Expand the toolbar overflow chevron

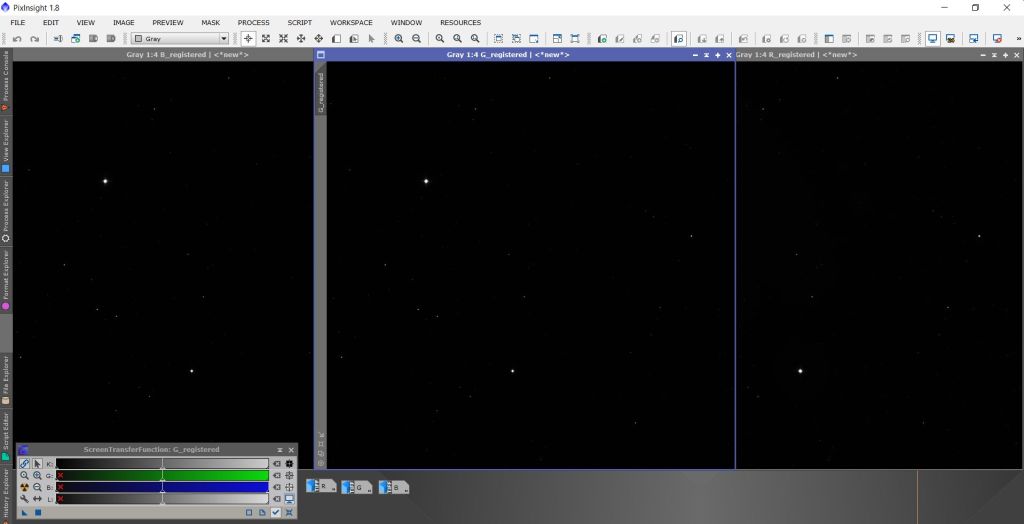pos(1016,39)
